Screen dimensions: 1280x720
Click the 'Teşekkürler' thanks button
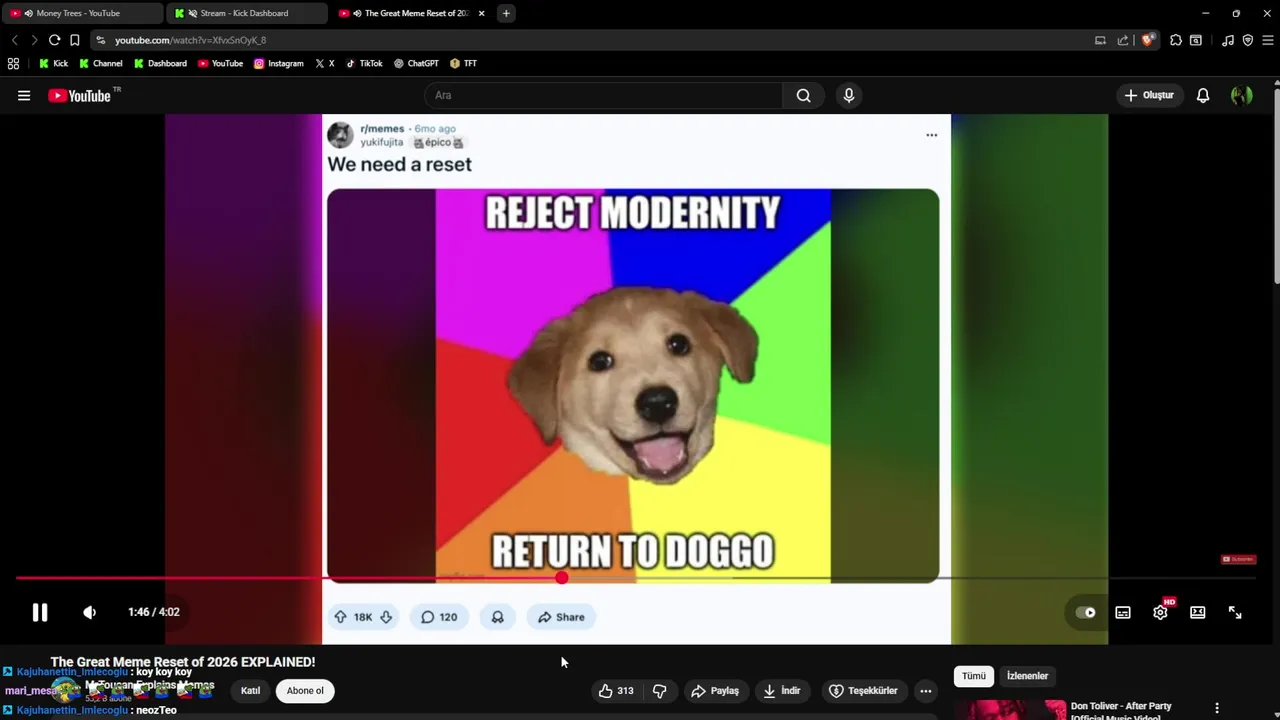coord(863,690)
